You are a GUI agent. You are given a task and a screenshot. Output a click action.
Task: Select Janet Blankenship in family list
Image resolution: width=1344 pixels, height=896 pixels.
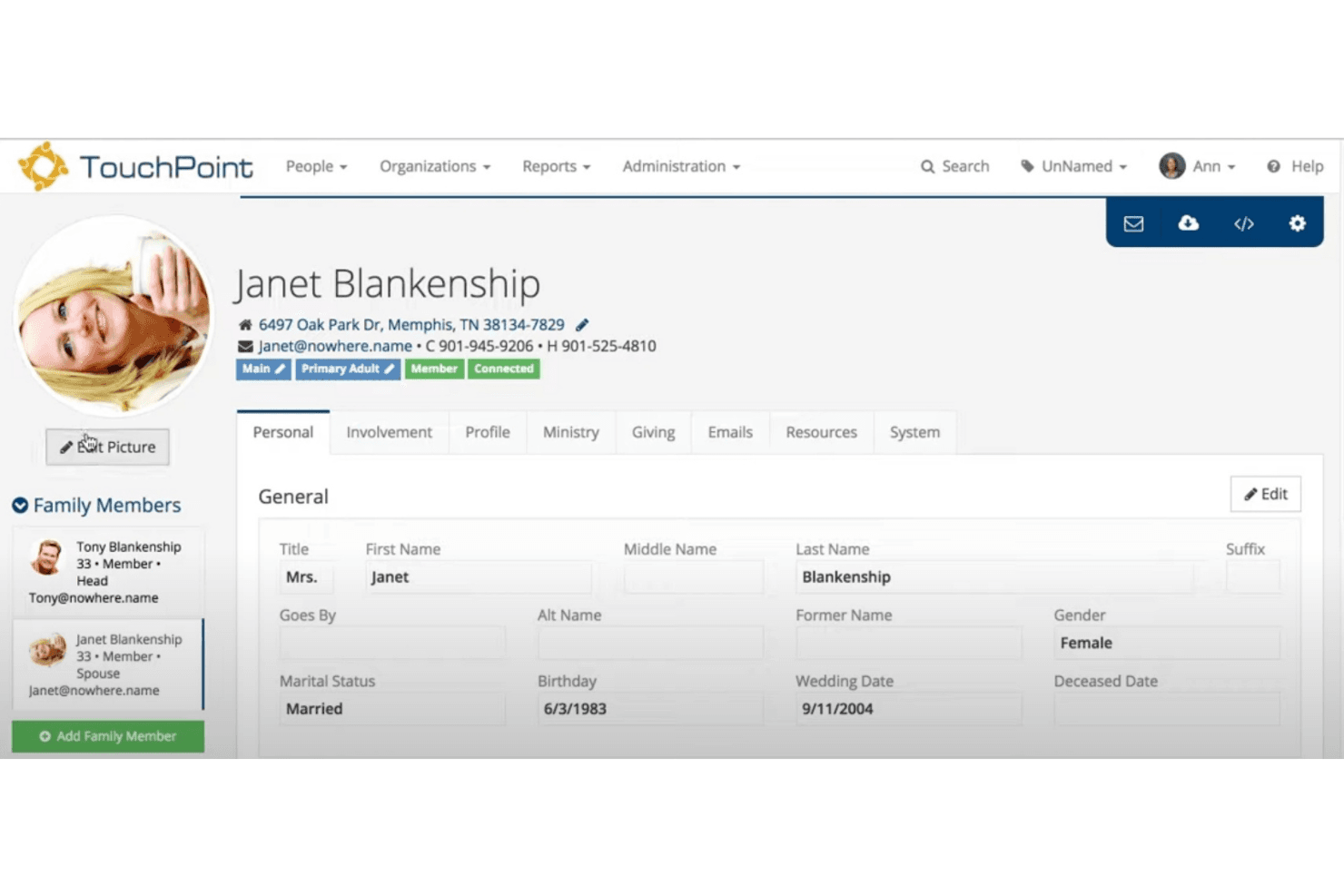click(x=108, y=665)
